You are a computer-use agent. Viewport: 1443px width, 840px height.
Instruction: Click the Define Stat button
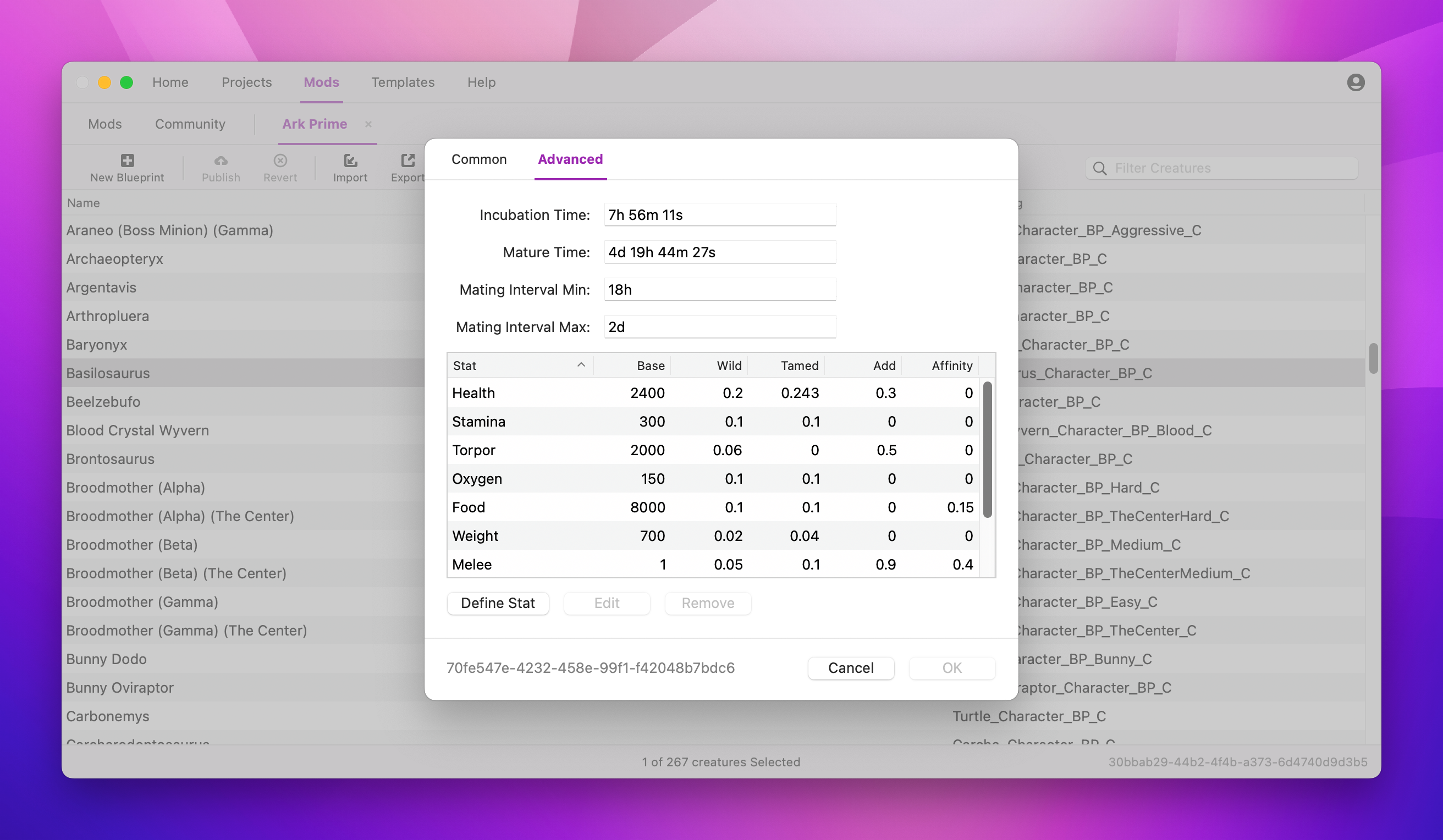coord(498,603)
